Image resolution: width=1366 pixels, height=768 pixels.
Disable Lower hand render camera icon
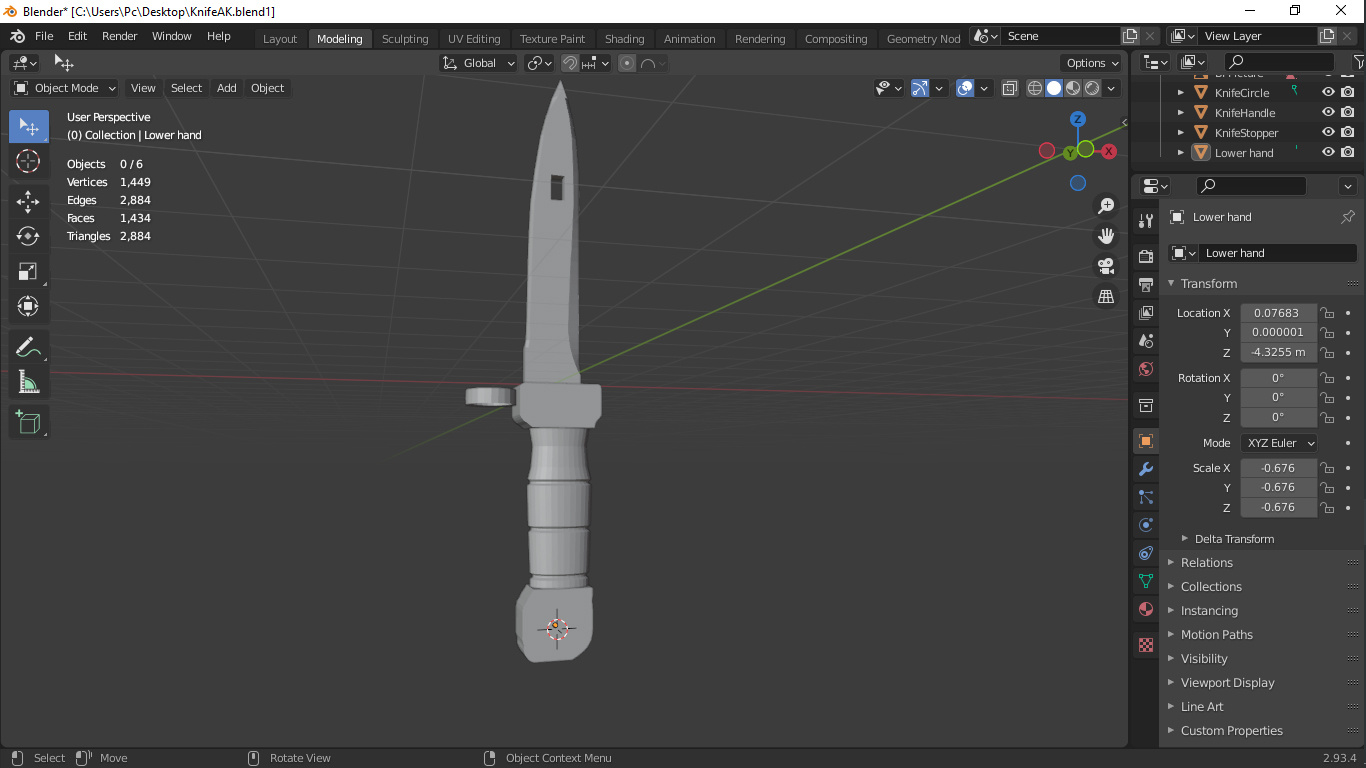tap(1348, 152)
